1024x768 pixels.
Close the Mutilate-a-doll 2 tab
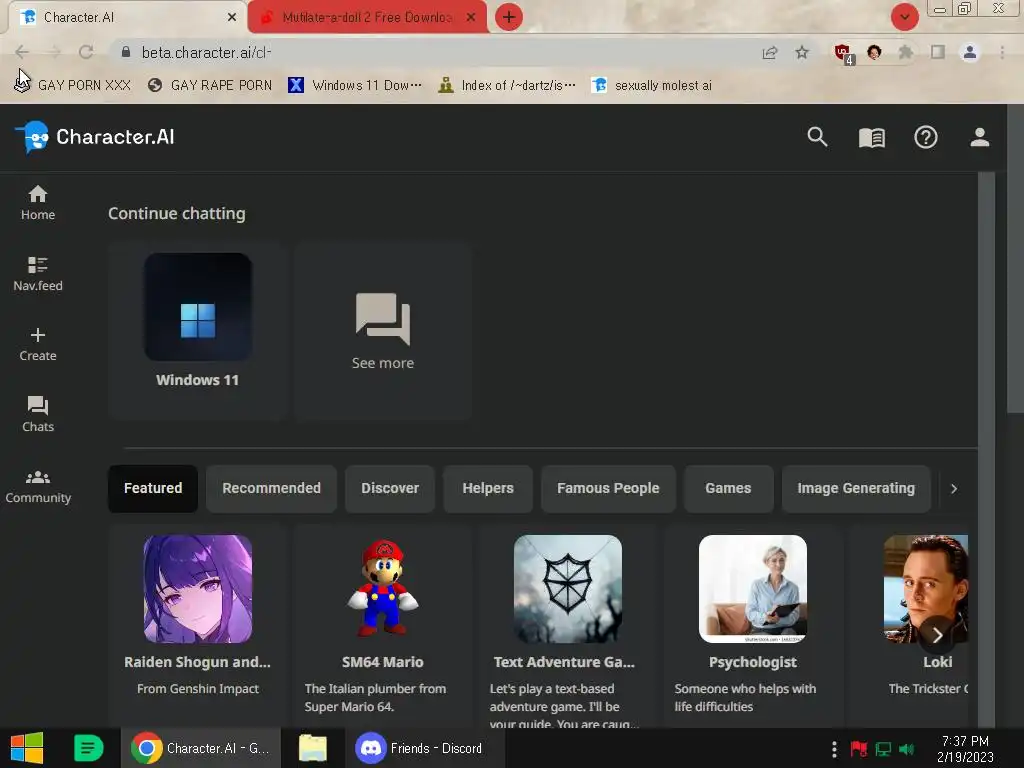pyautogui.click(x=471, y=18)
